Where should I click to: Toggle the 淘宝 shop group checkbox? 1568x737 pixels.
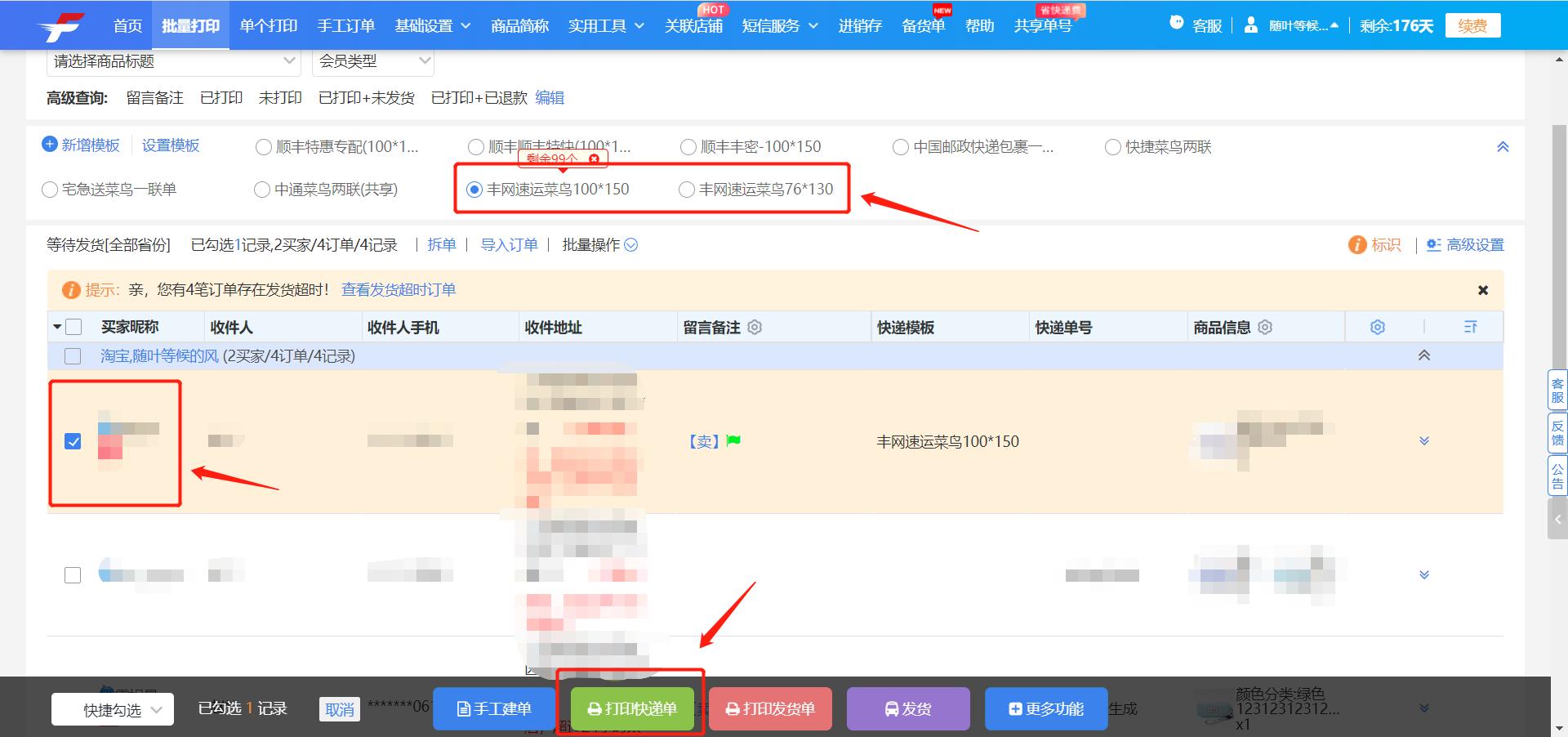pos(73,356)
